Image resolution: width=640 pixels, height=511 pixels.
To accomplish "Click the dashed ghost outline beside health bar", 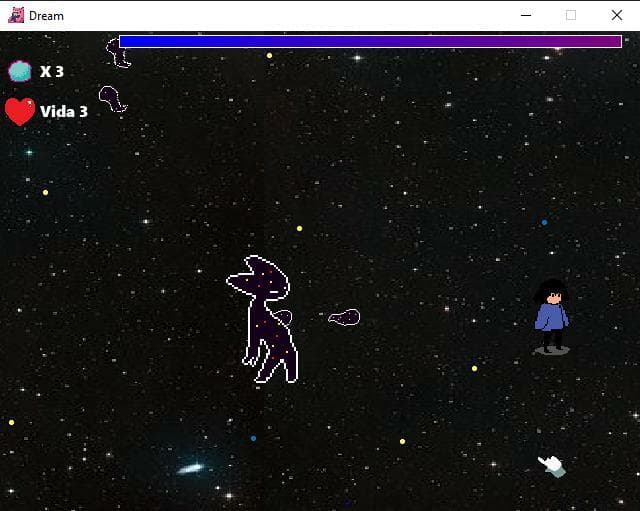I will (x=118, y=53).
